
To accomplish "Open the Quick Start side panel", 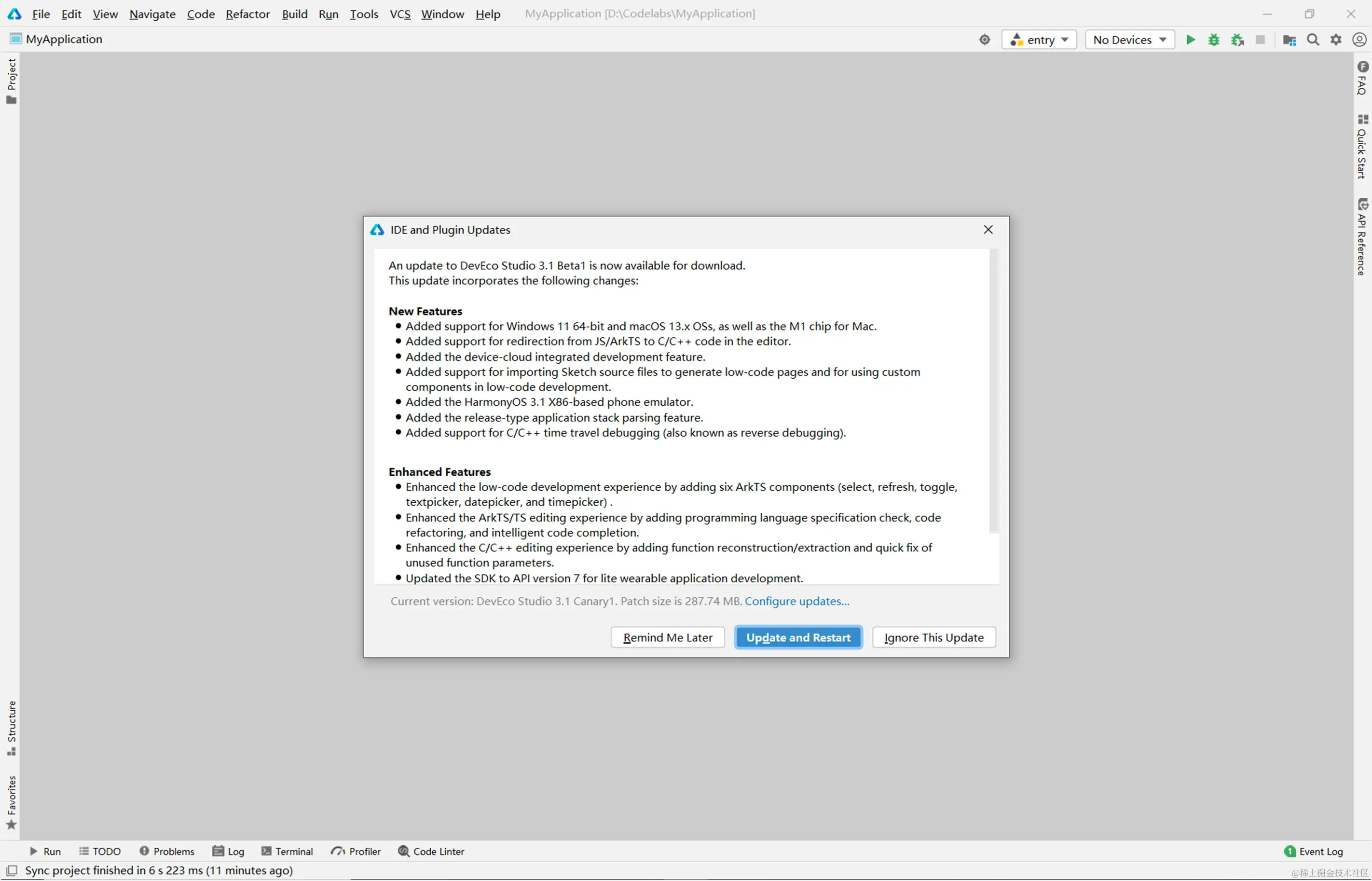I will (x=1362, y=147).
